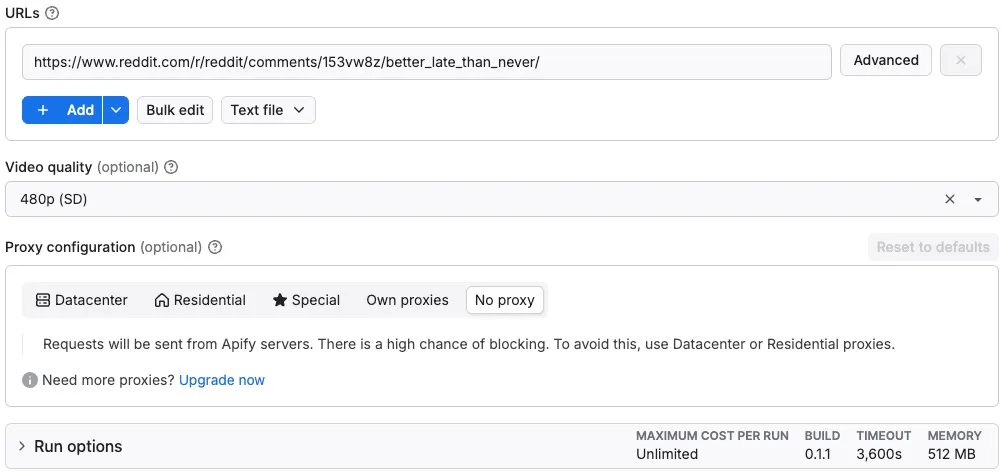Remove the Reddit URL with the X button
Viewport: 1004px width, 475px height.
click(960, 60)
